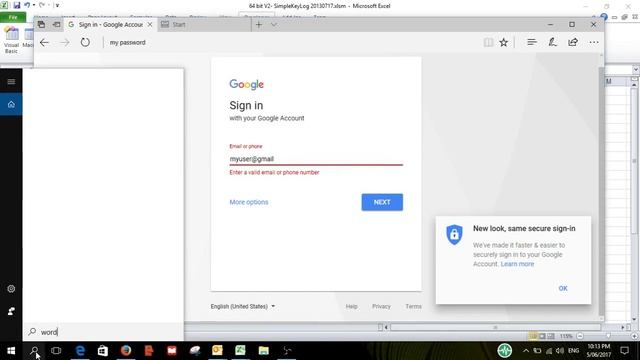The image size is (640, 360).
Task: Close the Google Account tab
Action: tap(150, 24)
